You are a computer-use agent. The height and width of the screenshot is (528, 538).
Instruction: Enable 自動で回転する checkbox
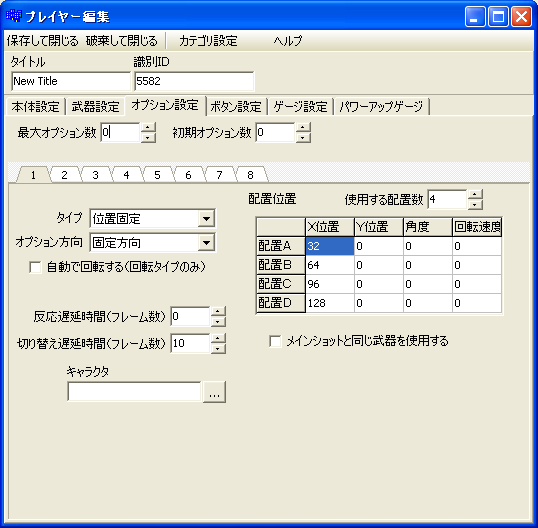pyautogui.click(x=35, y=267)
